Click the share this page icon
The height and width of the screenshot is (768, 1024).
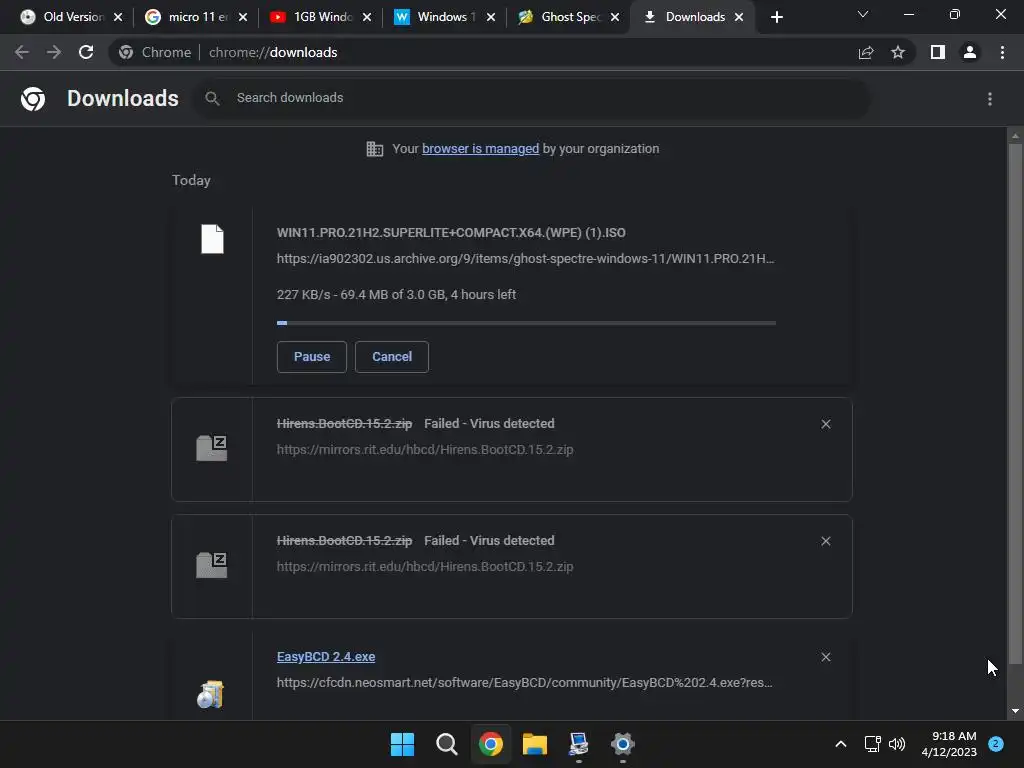(x=866, y=52)
